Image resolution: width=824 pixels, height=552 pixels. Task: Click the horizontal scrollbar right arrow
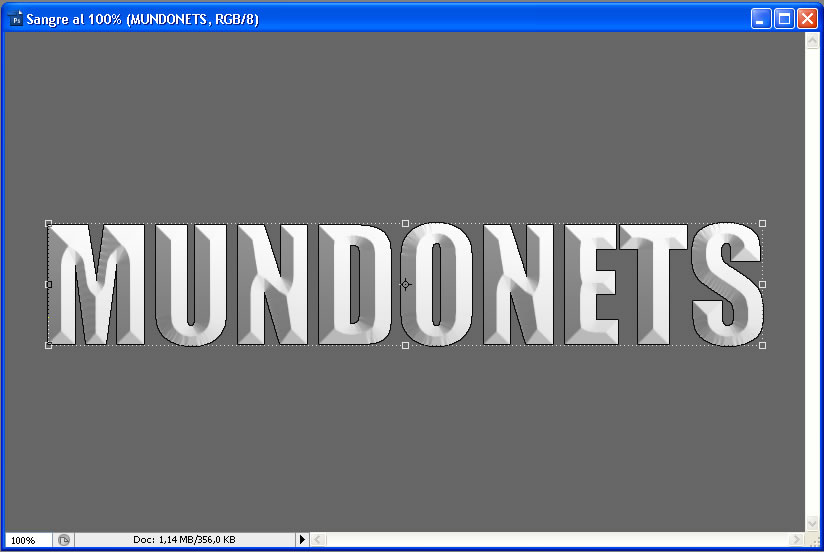tap(797, 539)
